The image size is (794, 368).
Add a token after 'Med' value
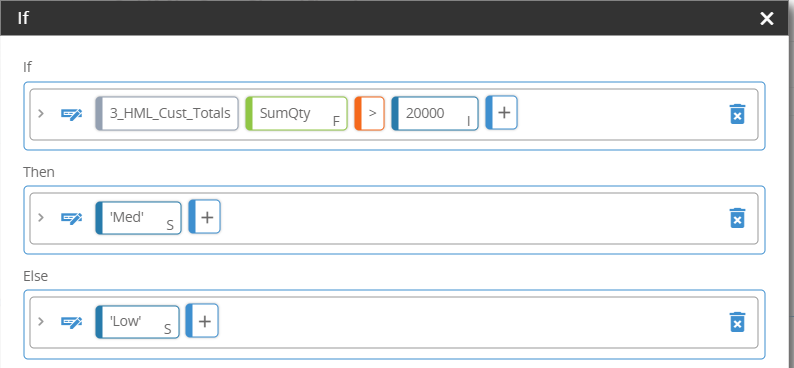pos(205,217)
